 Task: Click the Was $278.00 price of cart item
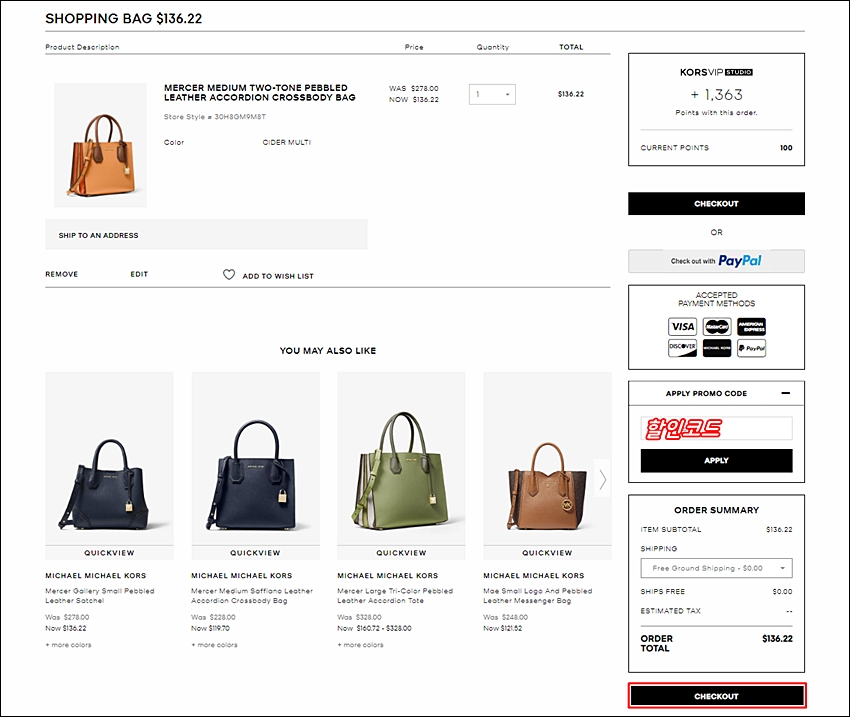(x=414, y=88)
